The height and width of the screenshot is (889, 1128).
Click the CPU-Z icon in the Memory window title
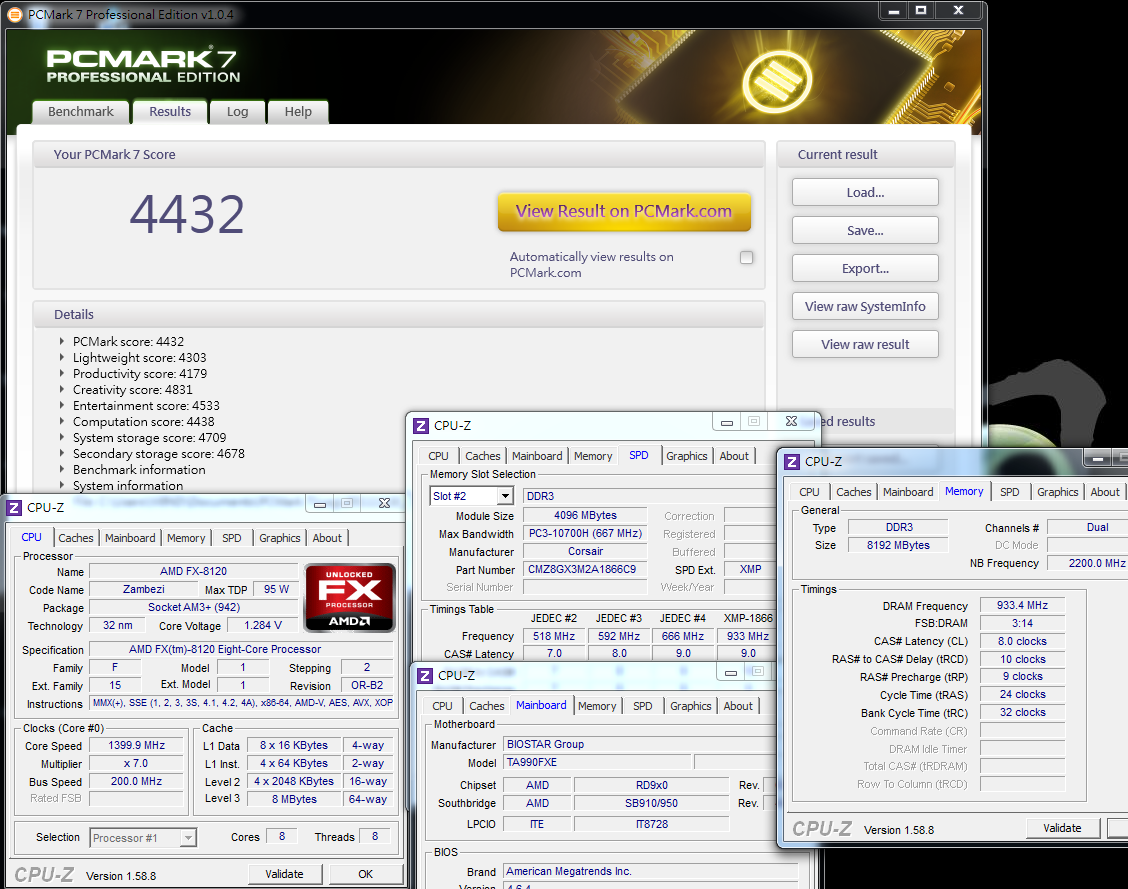(x=792, y=461)
